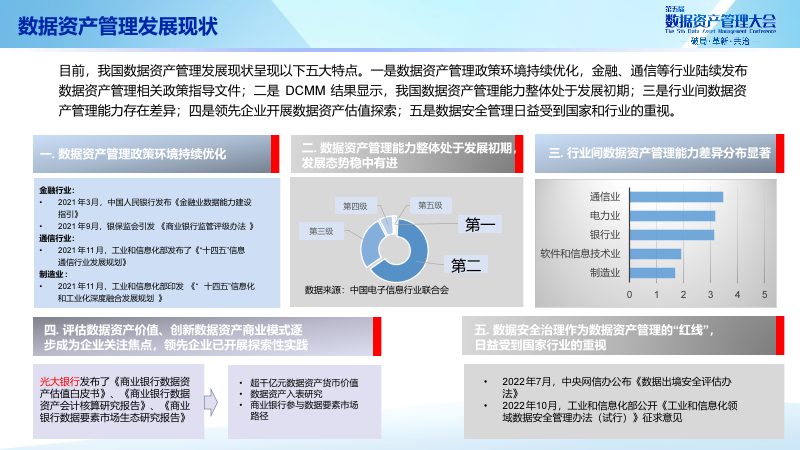This screenshot has width=800, height=450.
Task: Select section header 一. 数据资产管理政策环境持续优化
Action: [x=150, y=154]
